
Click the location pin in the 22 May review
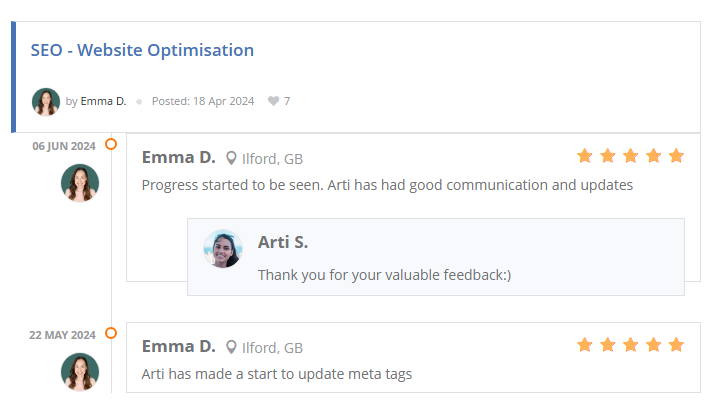point(232,348)
